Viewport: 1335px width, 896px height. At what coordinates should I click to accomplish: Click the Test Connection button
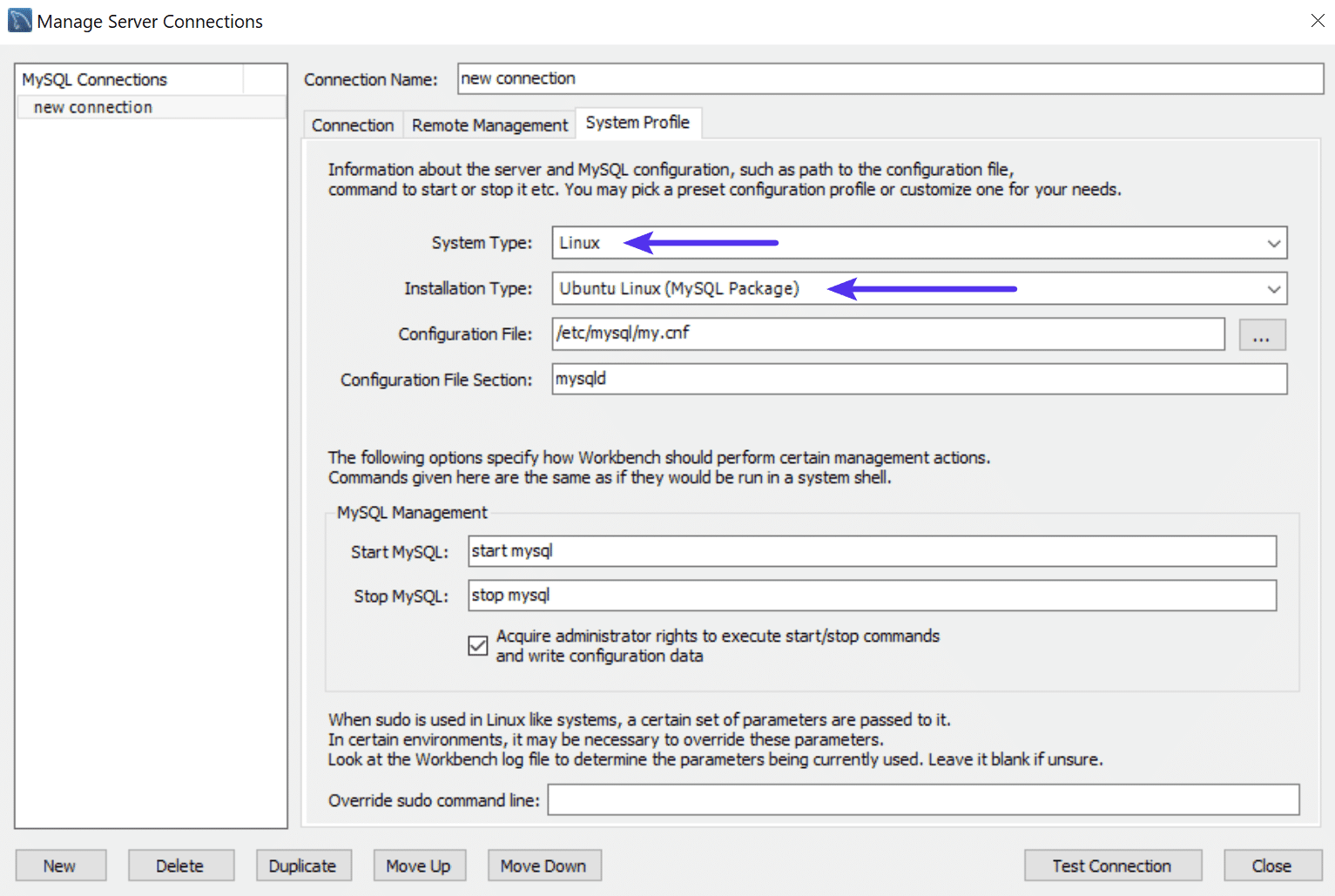(x=1112, y=866)
